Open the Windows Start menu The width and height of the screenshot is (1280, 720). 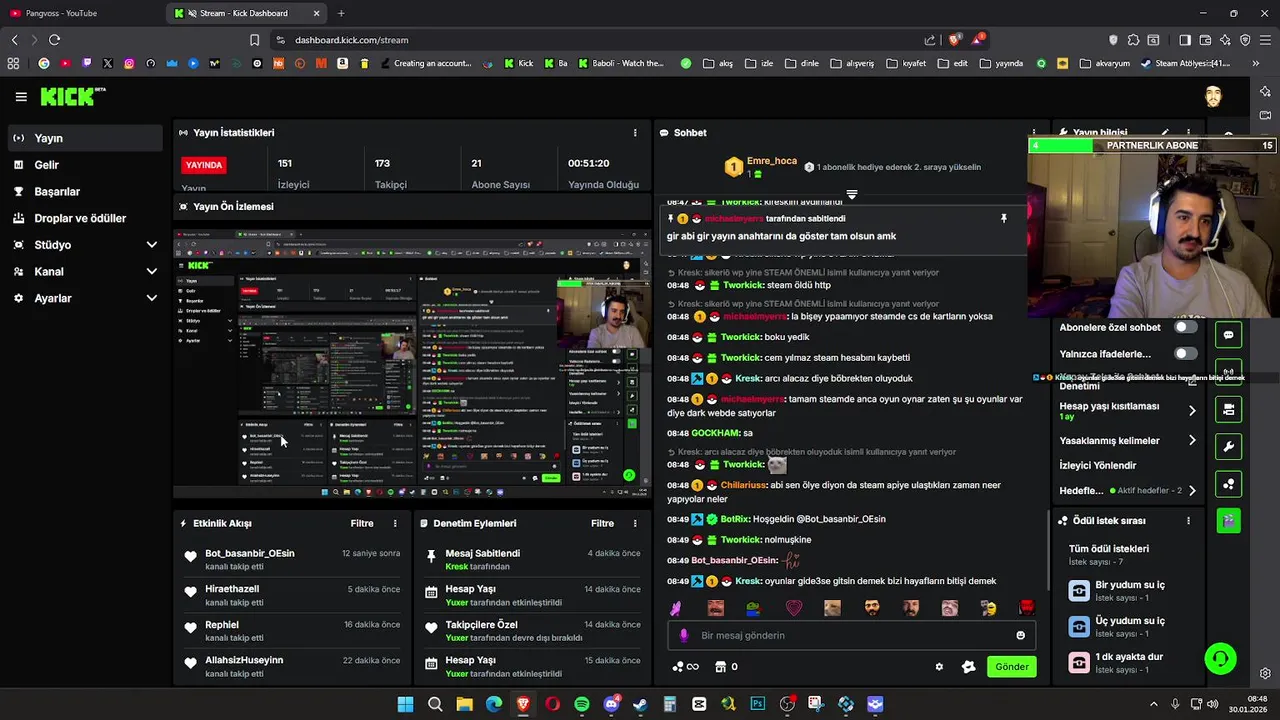tap(405, 704)
